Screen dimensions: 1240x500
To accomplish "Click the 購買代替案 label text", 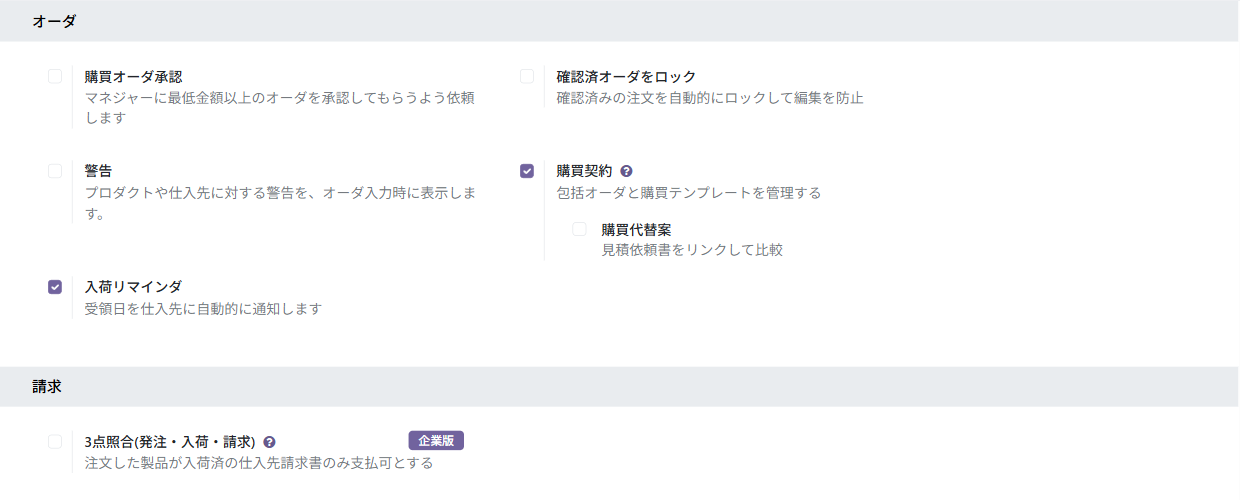I will [636, 230].
